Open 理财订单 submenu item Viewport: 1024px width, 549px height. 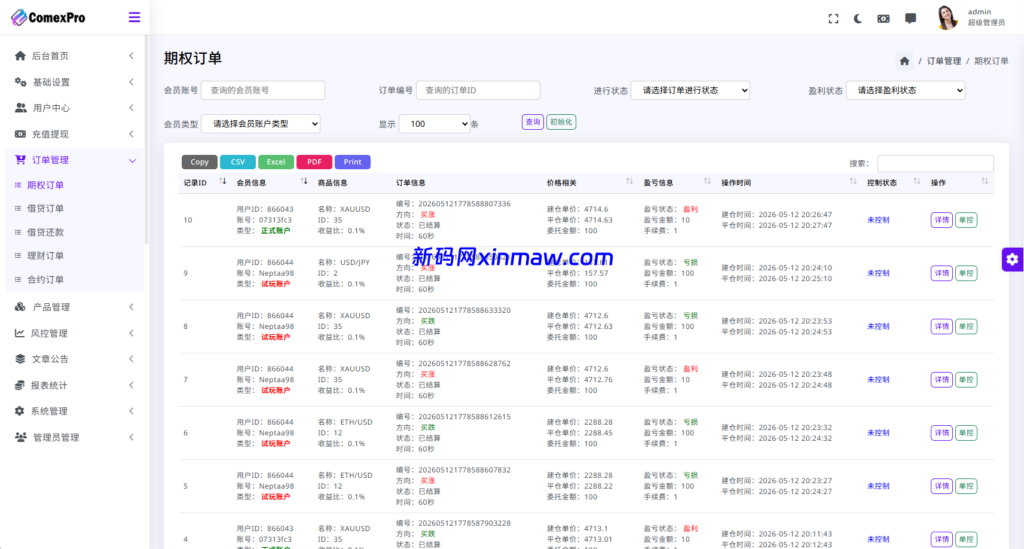click(x=45, y=255)
